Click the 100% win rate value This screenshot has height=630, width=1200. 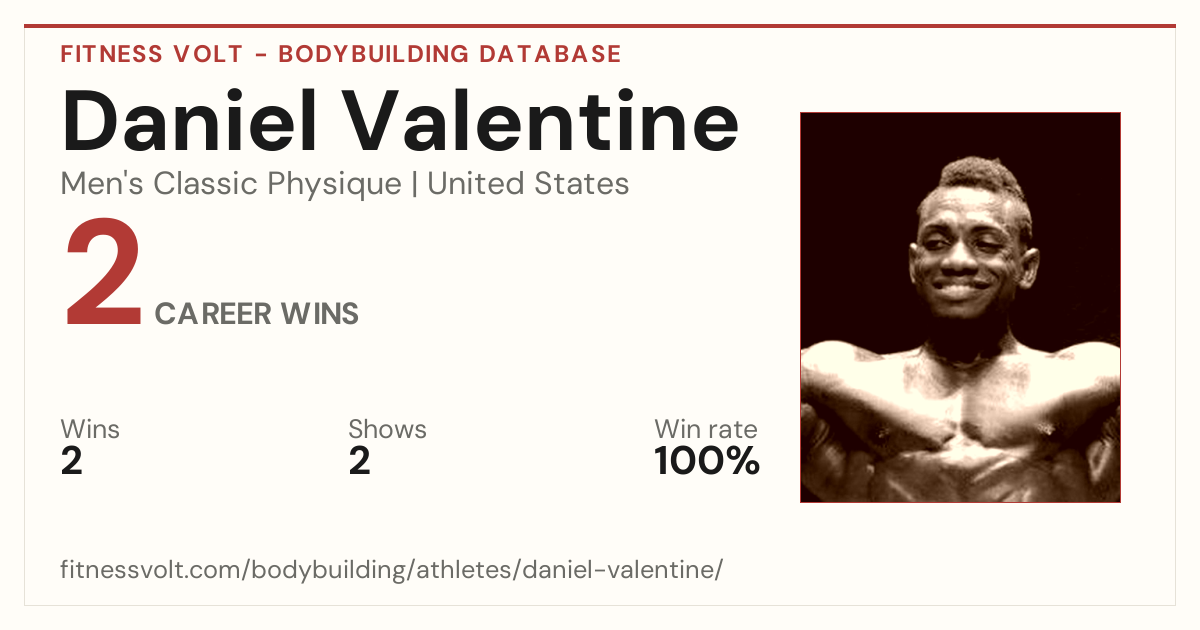click(707, 461)
